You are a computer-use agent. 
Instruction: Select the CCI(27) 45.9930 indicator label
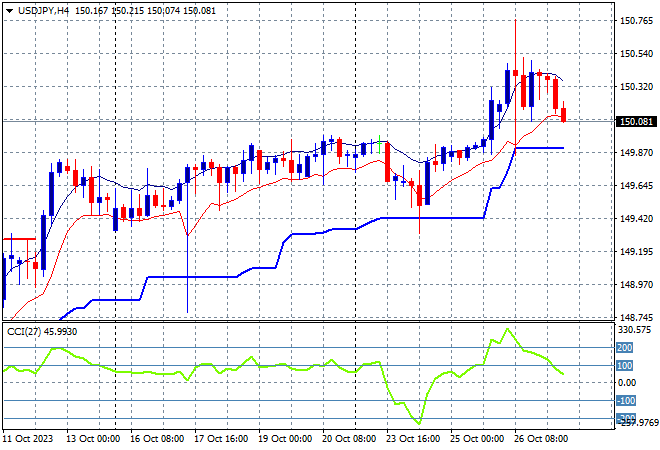click(42, 332)
